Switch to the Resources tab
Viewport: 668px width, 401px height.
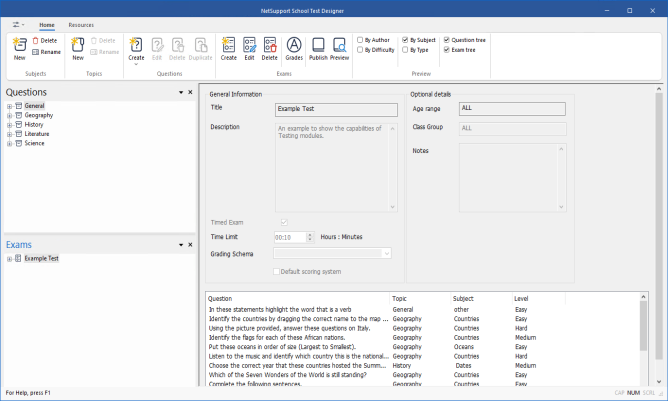[81, 25]
